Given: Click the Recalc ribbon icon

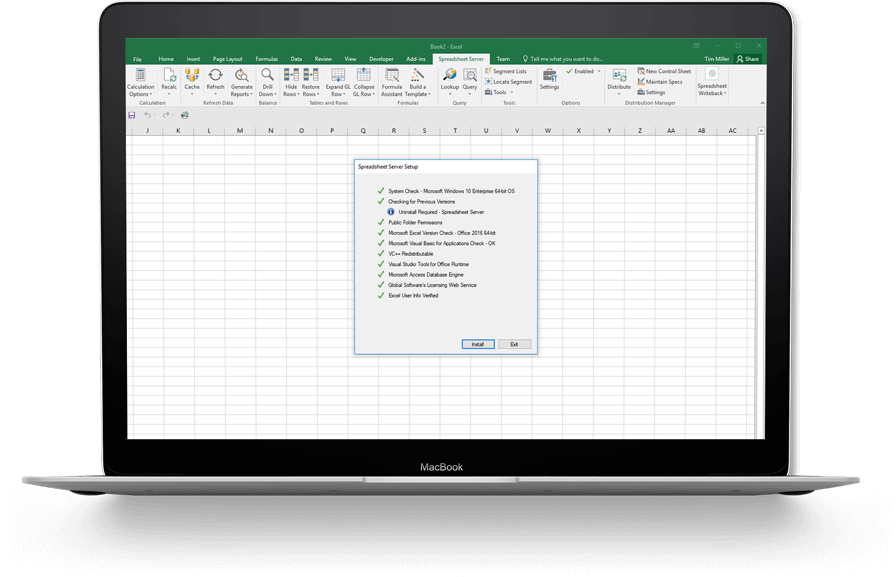Looking at the screenshot, I should pyautogui.click(x=169, y=81).
